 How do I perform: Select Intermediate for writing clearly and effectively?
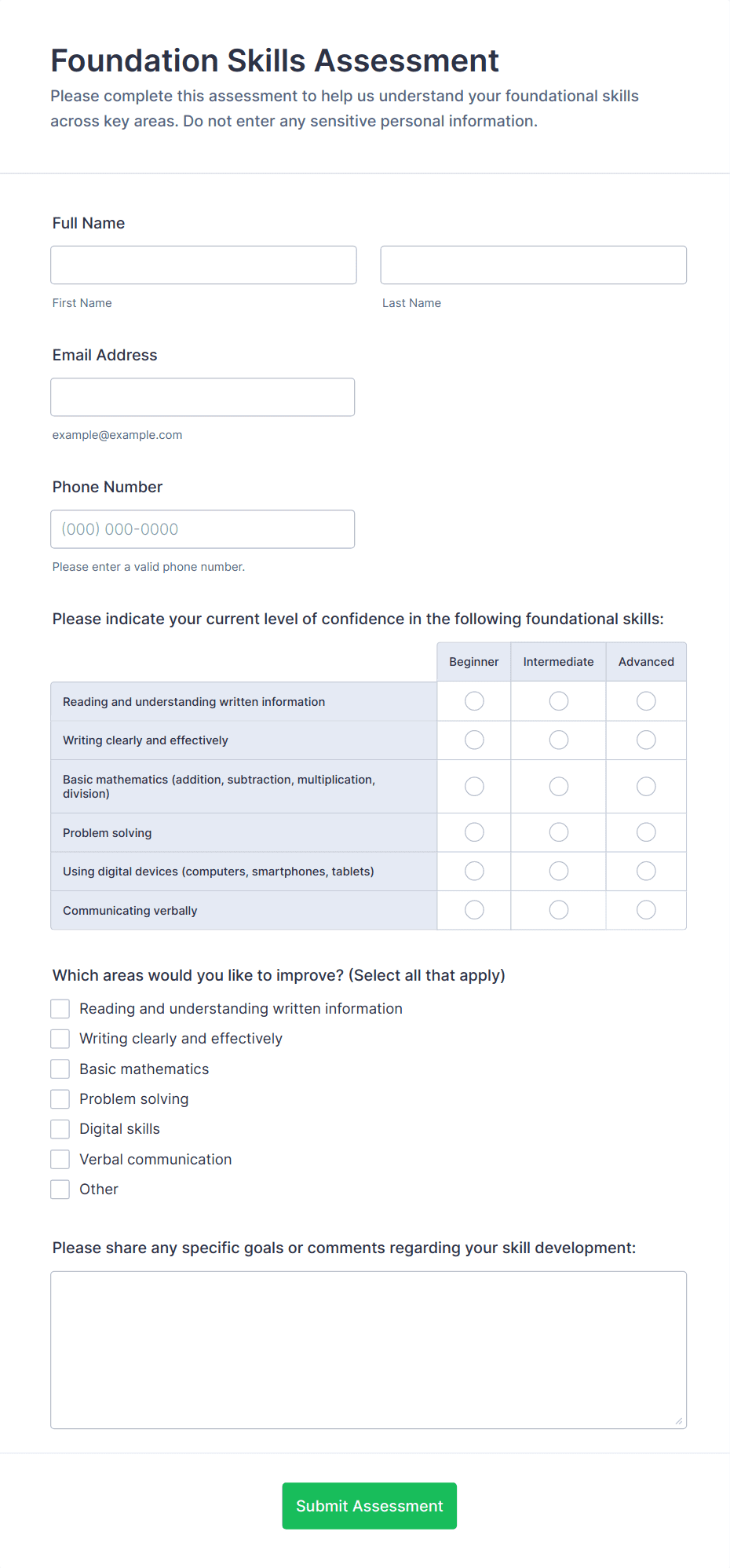558,739
